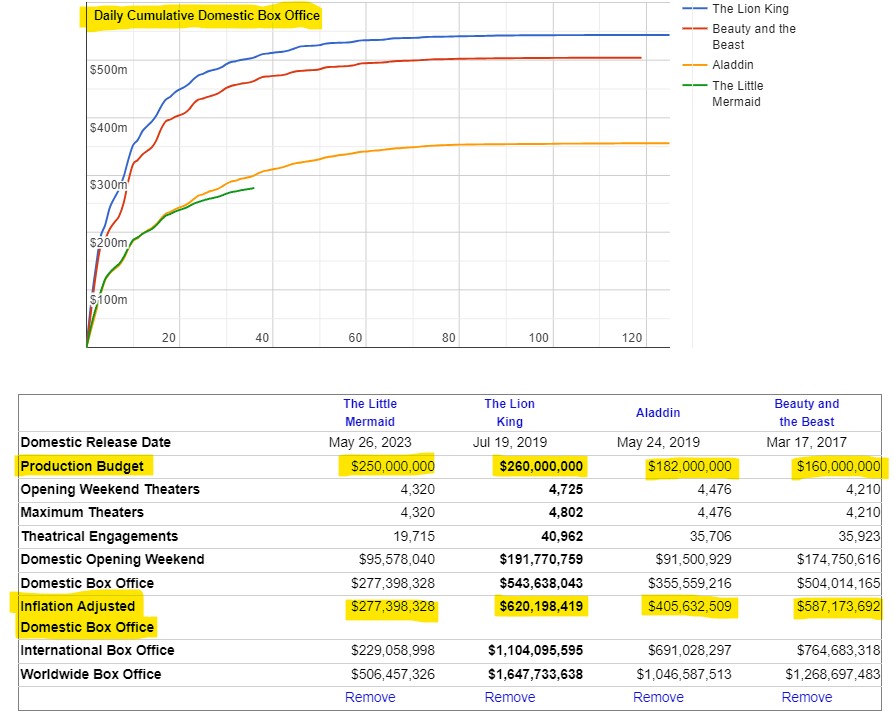Click the $500m label on chart axis

(108, 70)
